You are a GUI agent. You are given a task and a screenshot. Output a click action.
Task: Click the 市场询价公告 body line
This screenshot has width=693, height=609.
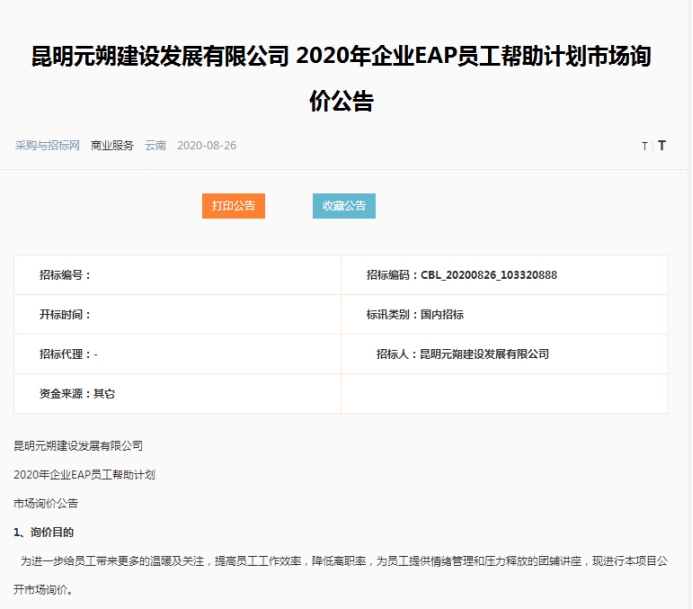[46, 503]
